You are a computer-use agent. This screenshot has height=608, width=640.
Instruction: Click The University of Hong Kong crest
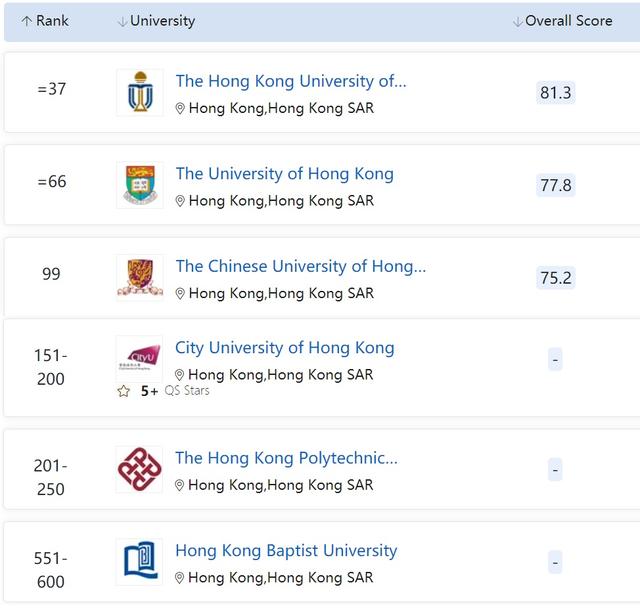point(139,185)
